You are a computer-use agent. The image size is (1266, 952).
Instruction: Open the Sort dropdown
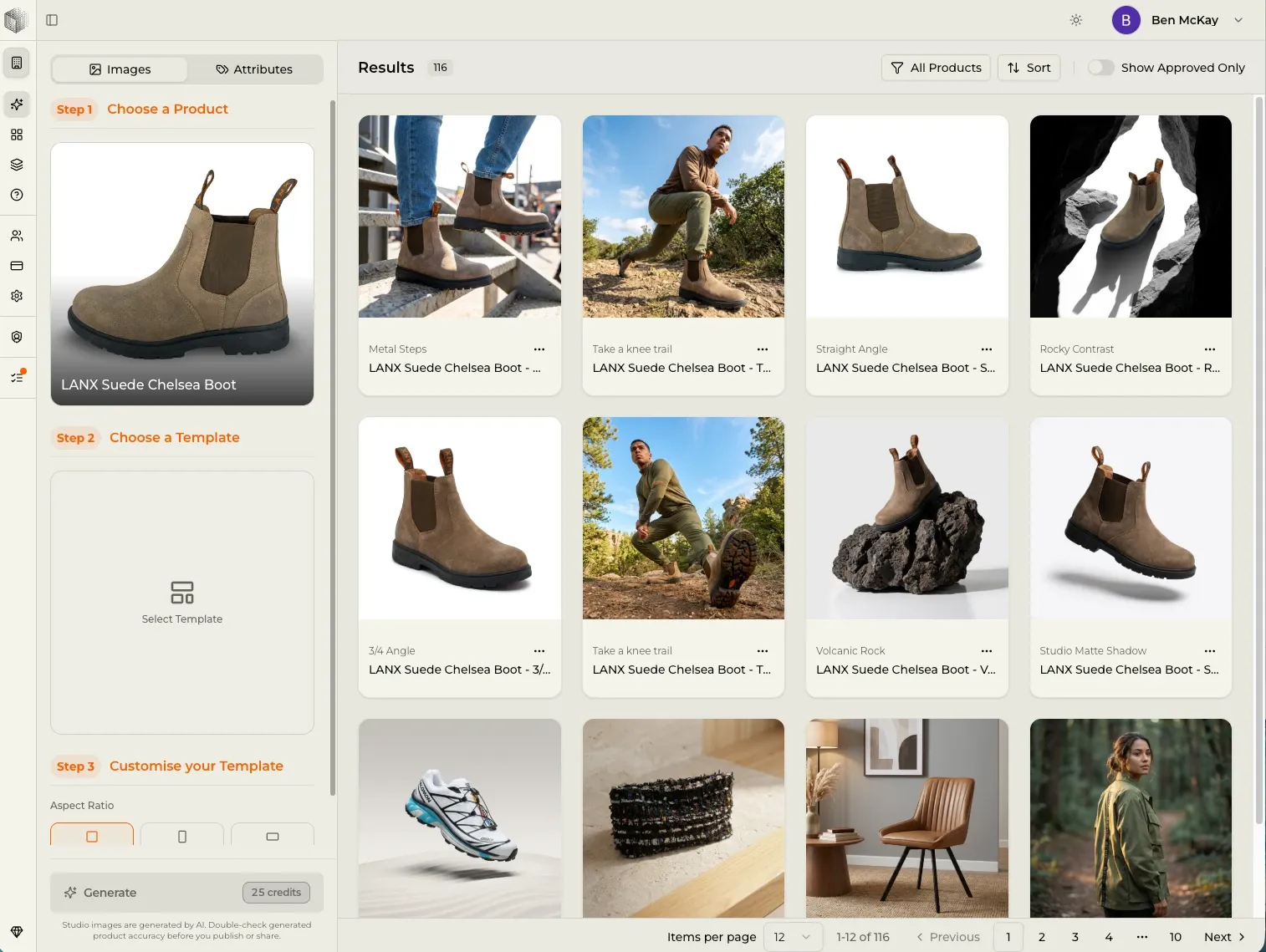[x=1029, y=68]
